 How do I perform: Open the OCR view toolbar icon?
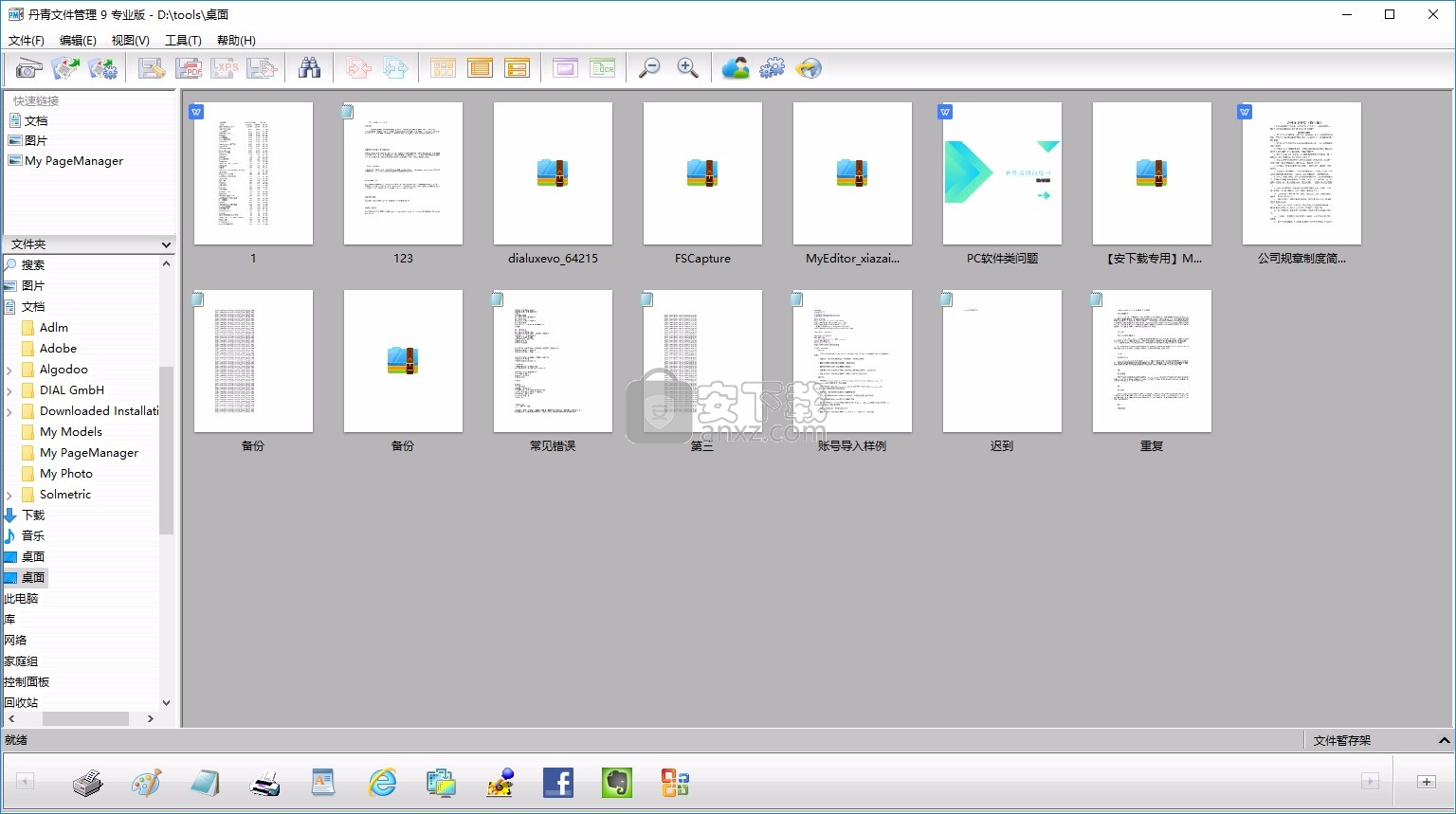602,68
